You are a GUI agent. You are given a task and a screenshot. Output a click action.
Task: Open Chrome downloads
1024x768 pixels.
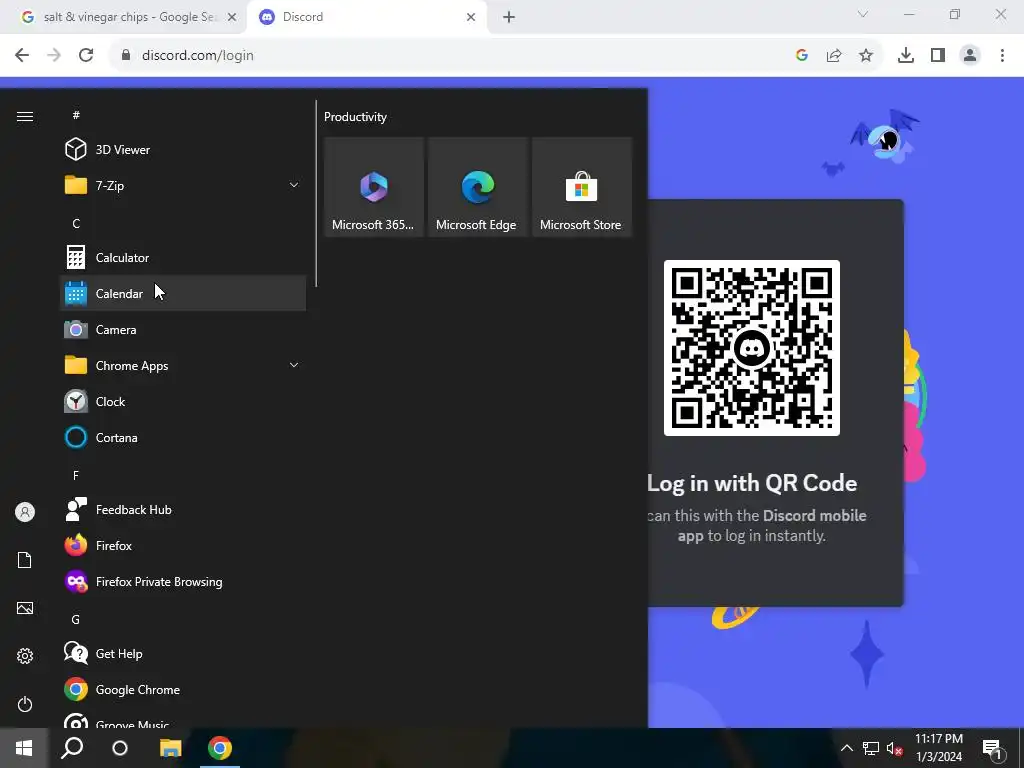click(906, 56)
